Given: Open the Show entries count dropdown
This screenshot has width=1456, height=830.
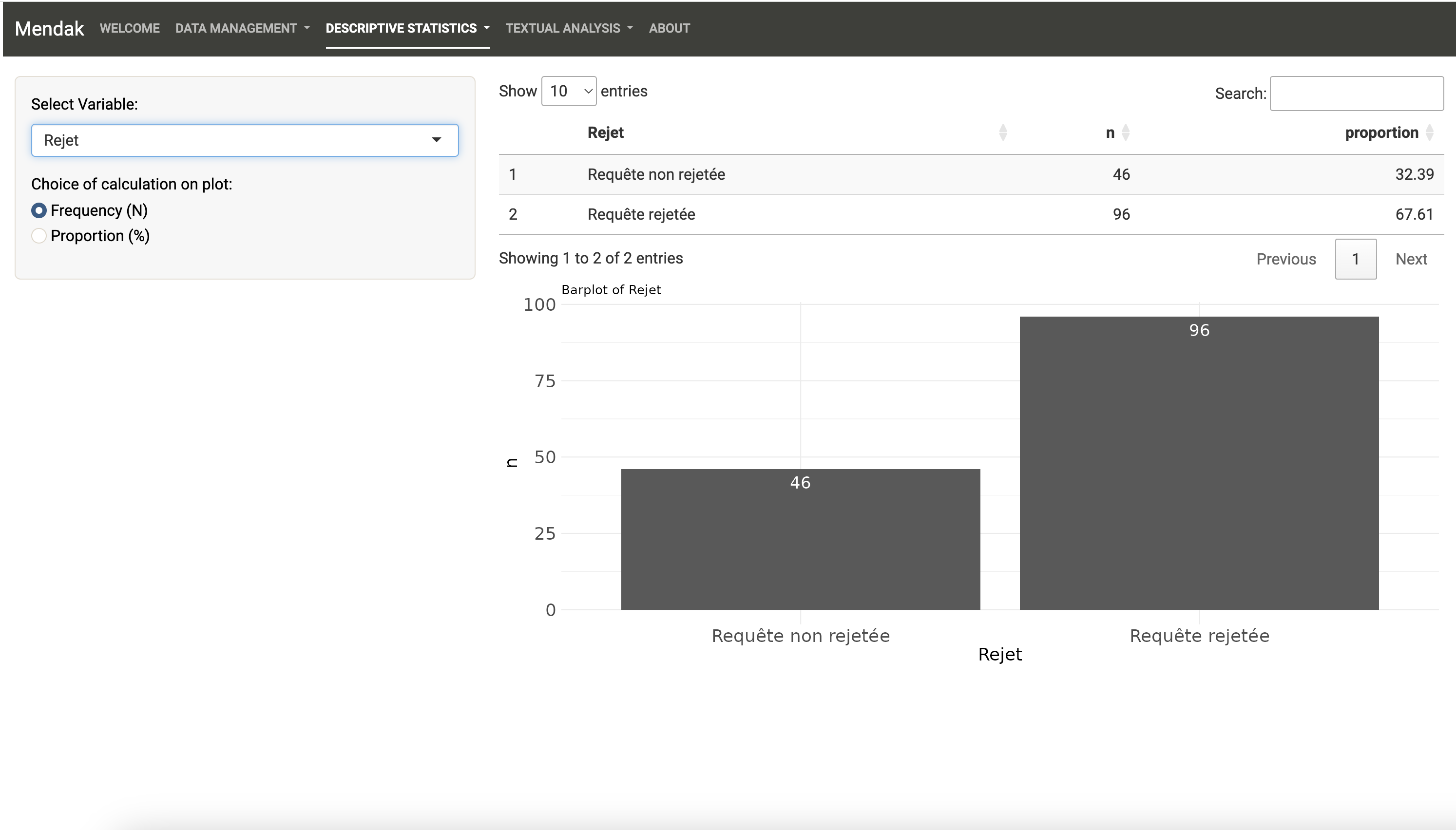Looking at the screenshot, I should [569, 91].
